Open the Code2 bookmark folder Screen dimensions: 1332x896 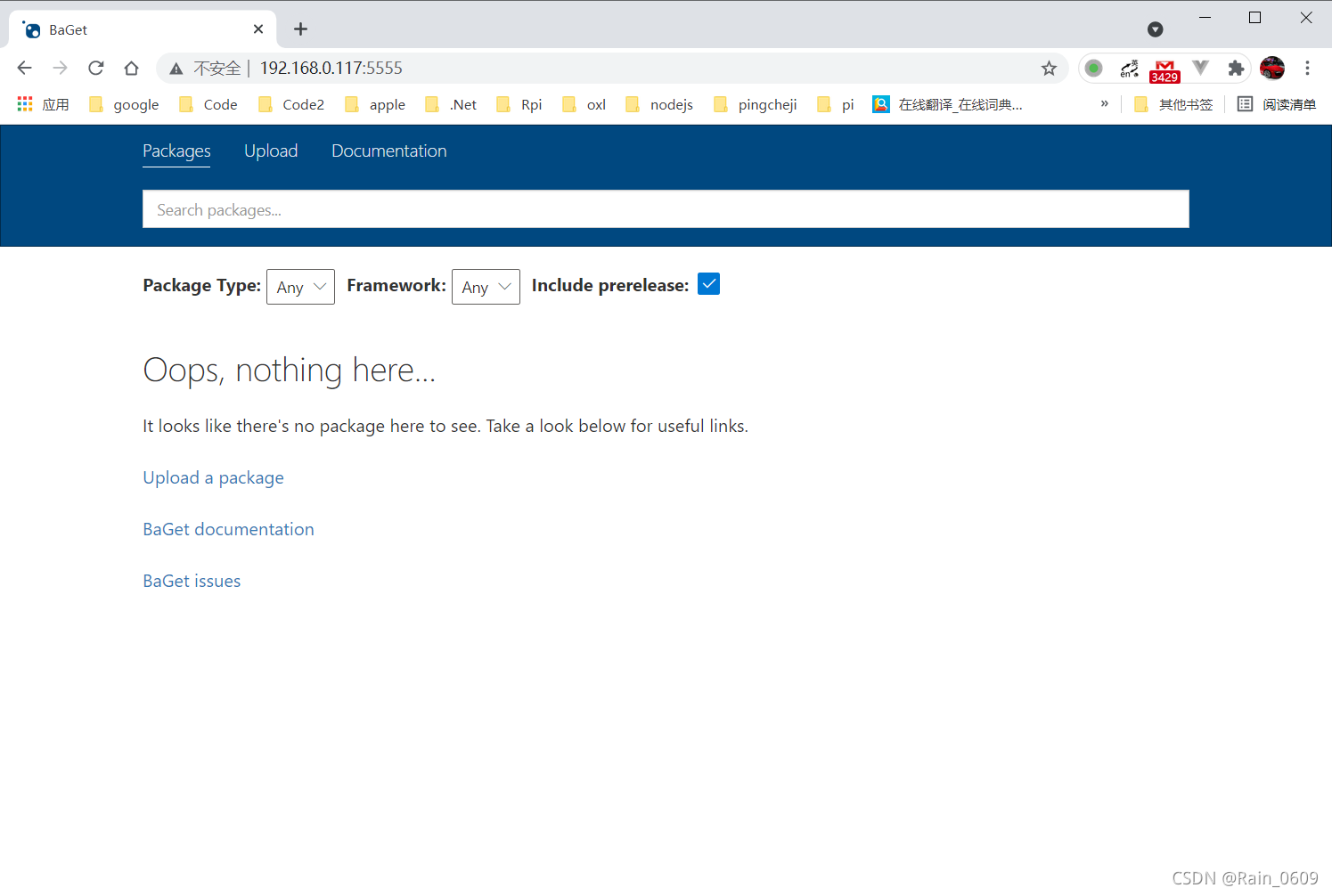point(290,104)
